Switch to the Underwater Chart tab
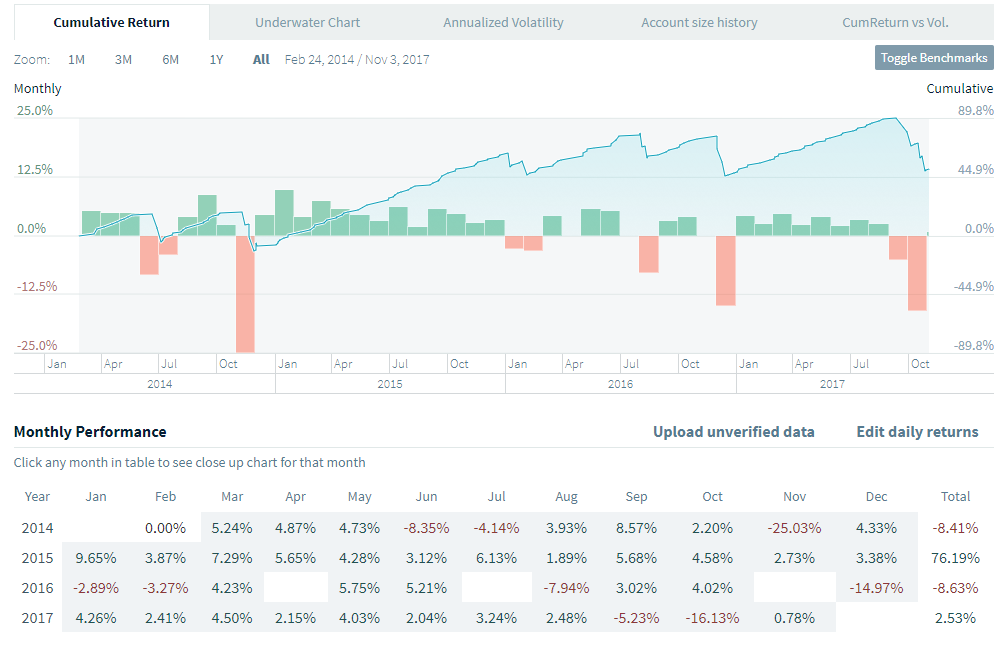Image resolution: width=1007 pixels, height=645 pixels. [307, 22]
